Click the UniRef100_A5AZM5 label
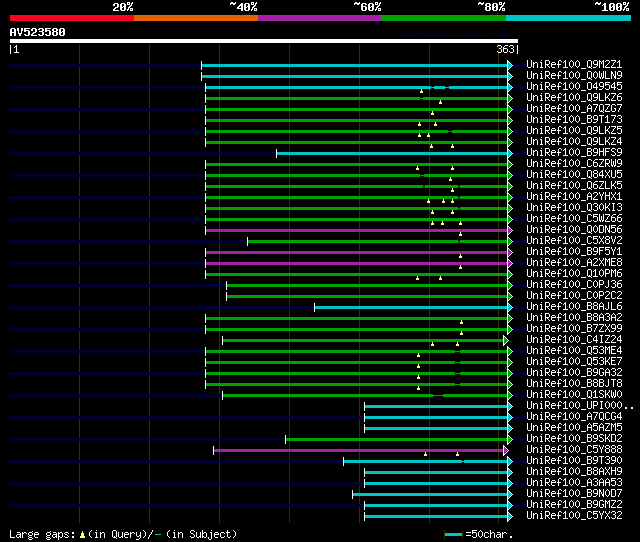This screenshot has height=542, width=640. click(574, 428)
